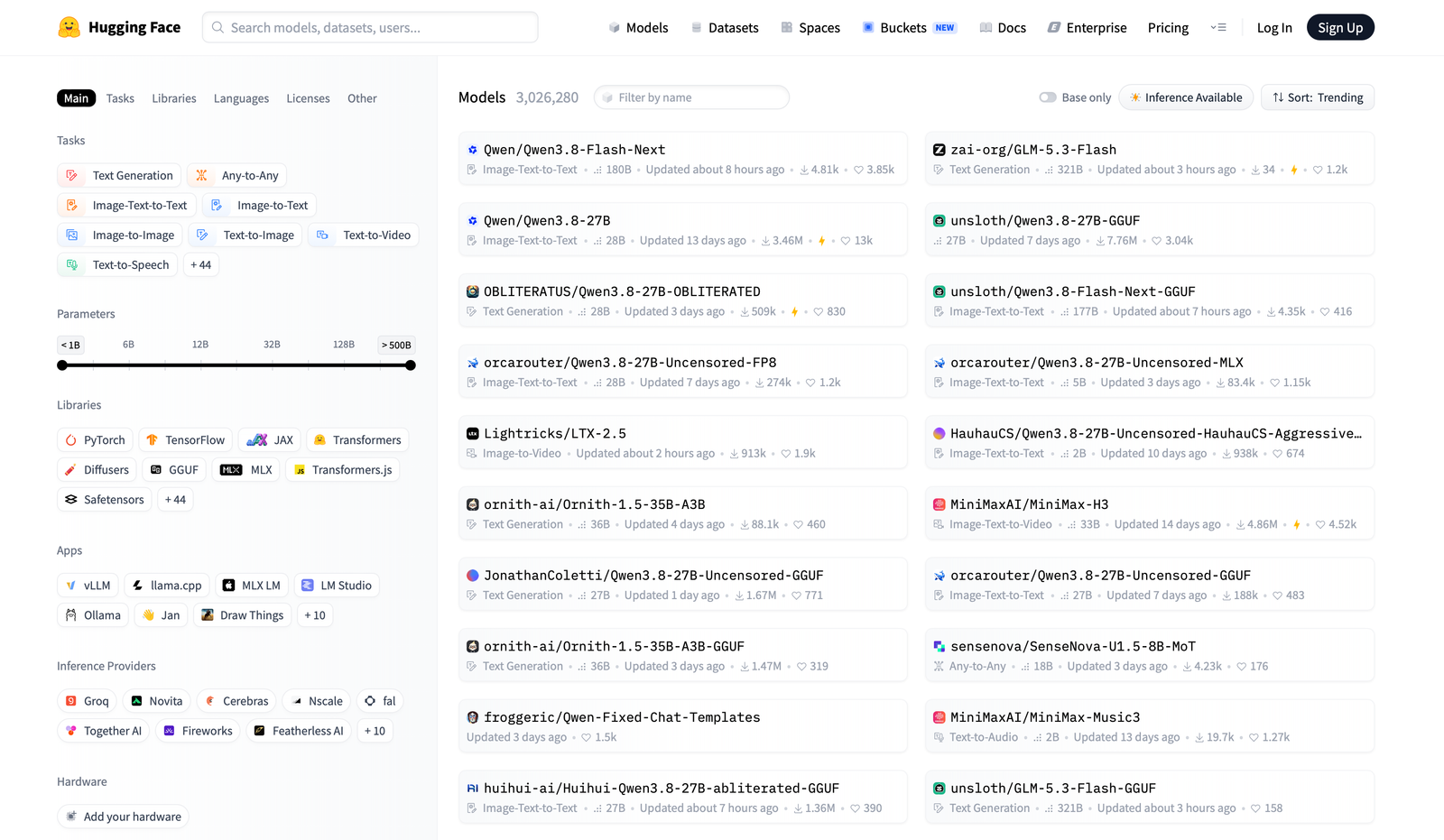
Task: Click the left handle of Parameters slider
Action: [62, 365]
